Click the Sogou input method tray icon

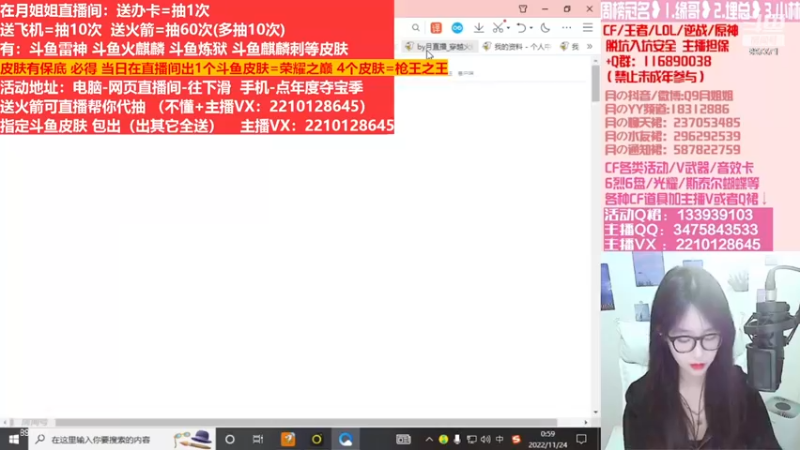(516, 439)
